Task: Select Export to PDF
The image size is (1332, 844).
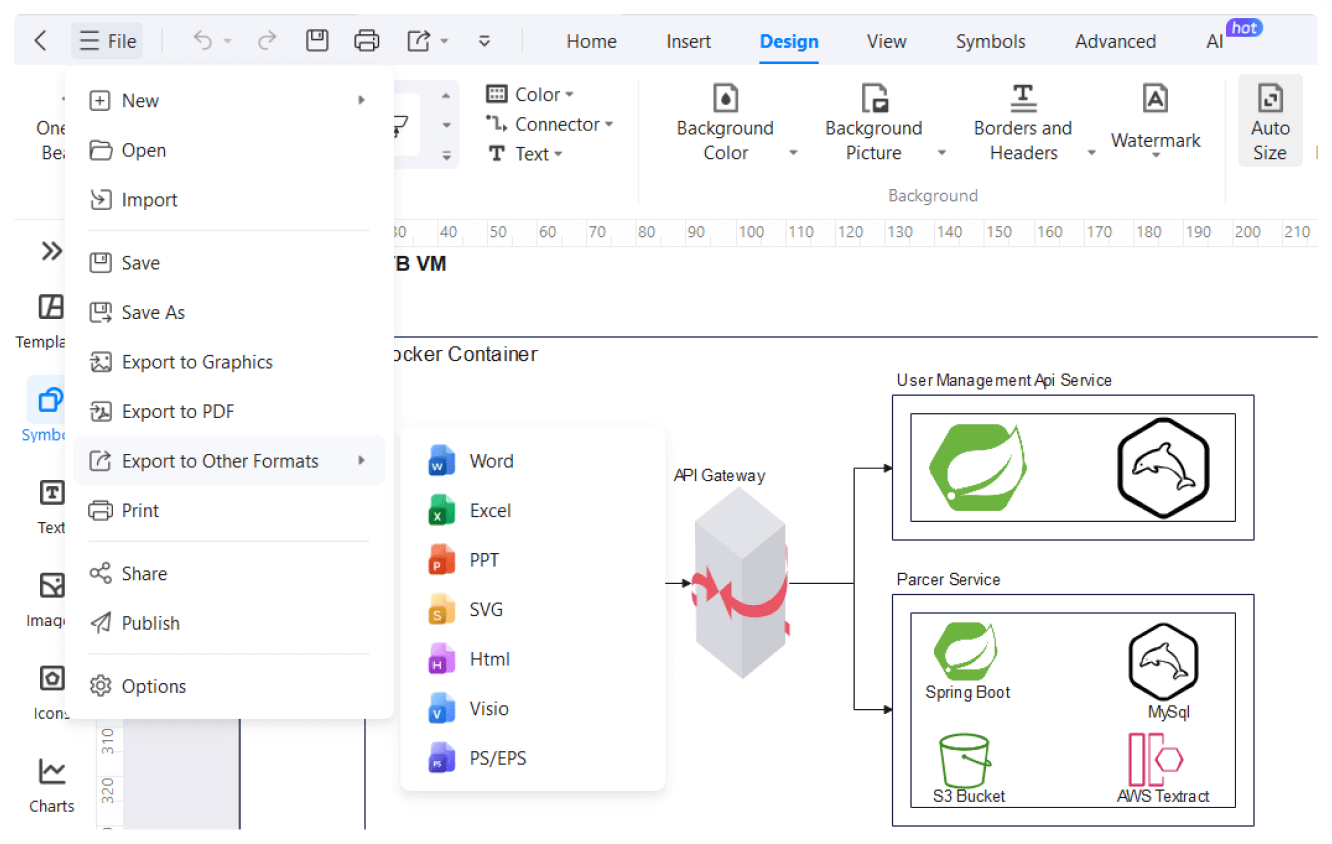Action: coord(229,411)
